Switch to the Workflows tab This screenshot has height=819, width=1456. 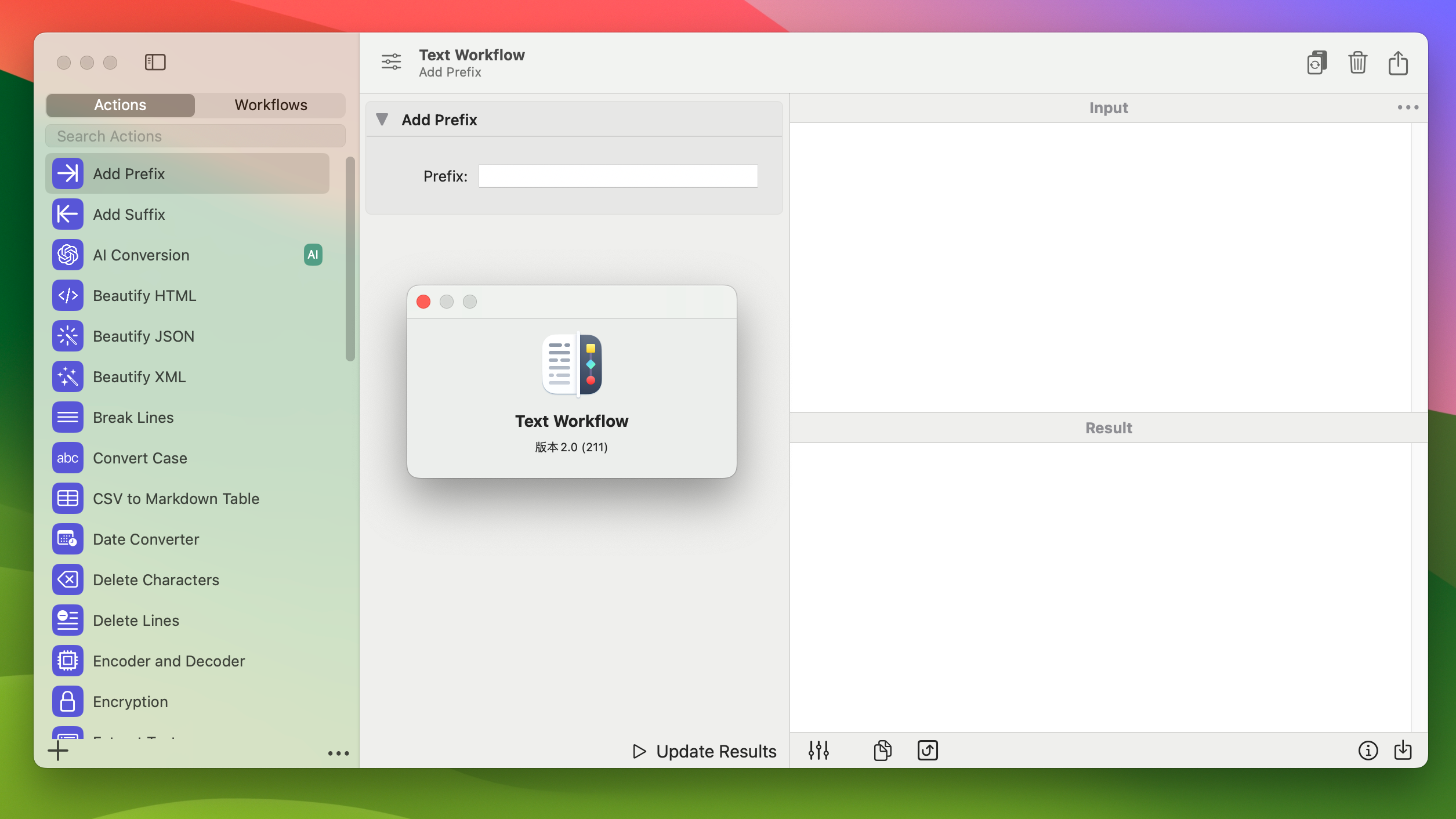(270, 105)
